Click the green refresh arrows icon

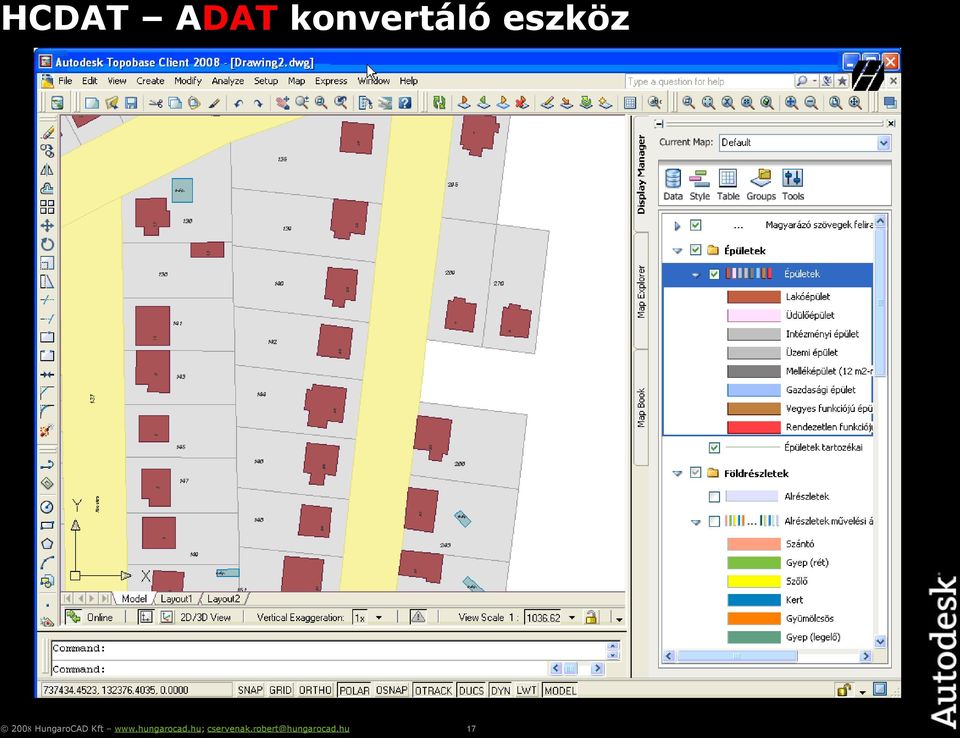(439, 103)
